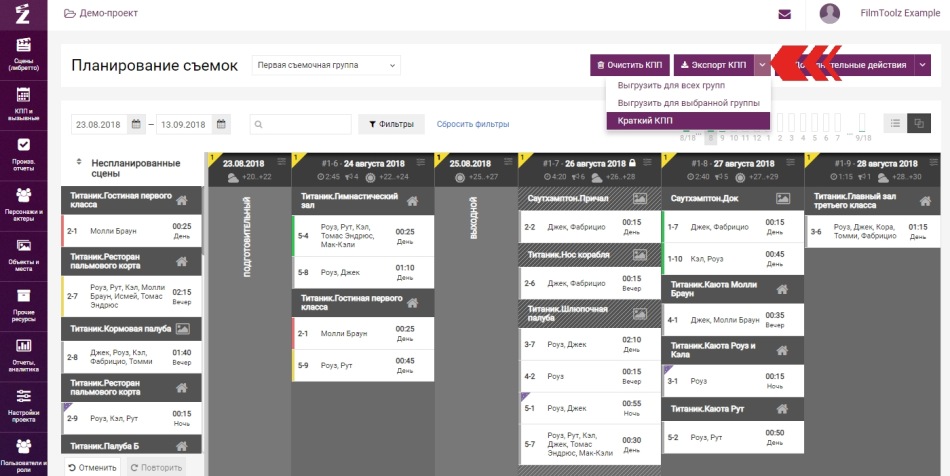The width and height of the screenshot is (950, 476).
Task: Toggle the Экспорт КПП dropdown arrow
Action: [x=763, y=65]
